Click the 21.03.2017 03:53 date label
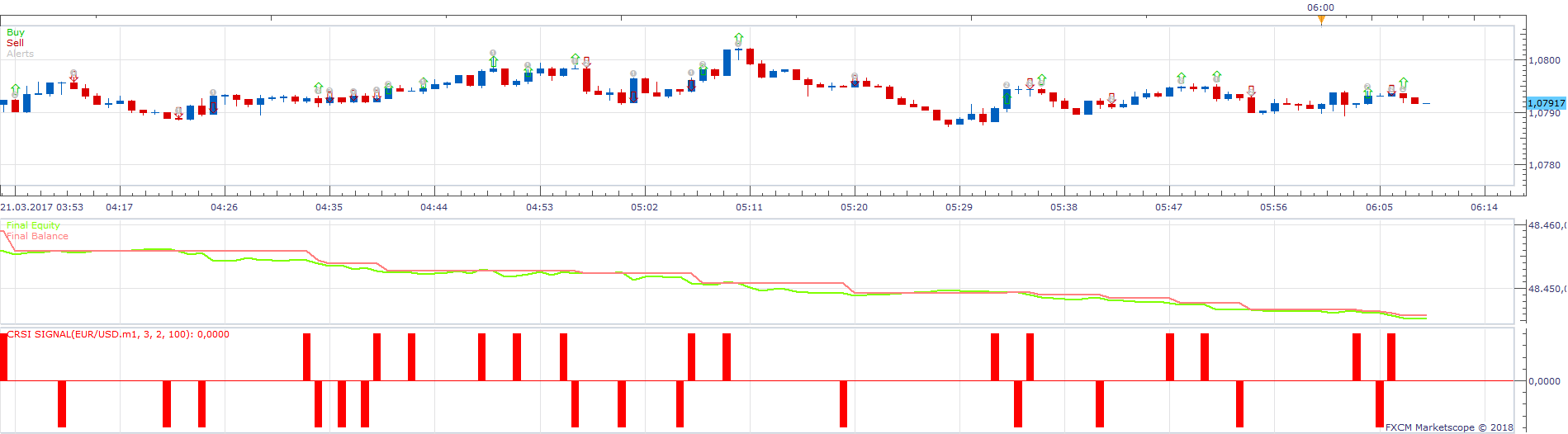 pyautogui.click(x=41, y=207)
